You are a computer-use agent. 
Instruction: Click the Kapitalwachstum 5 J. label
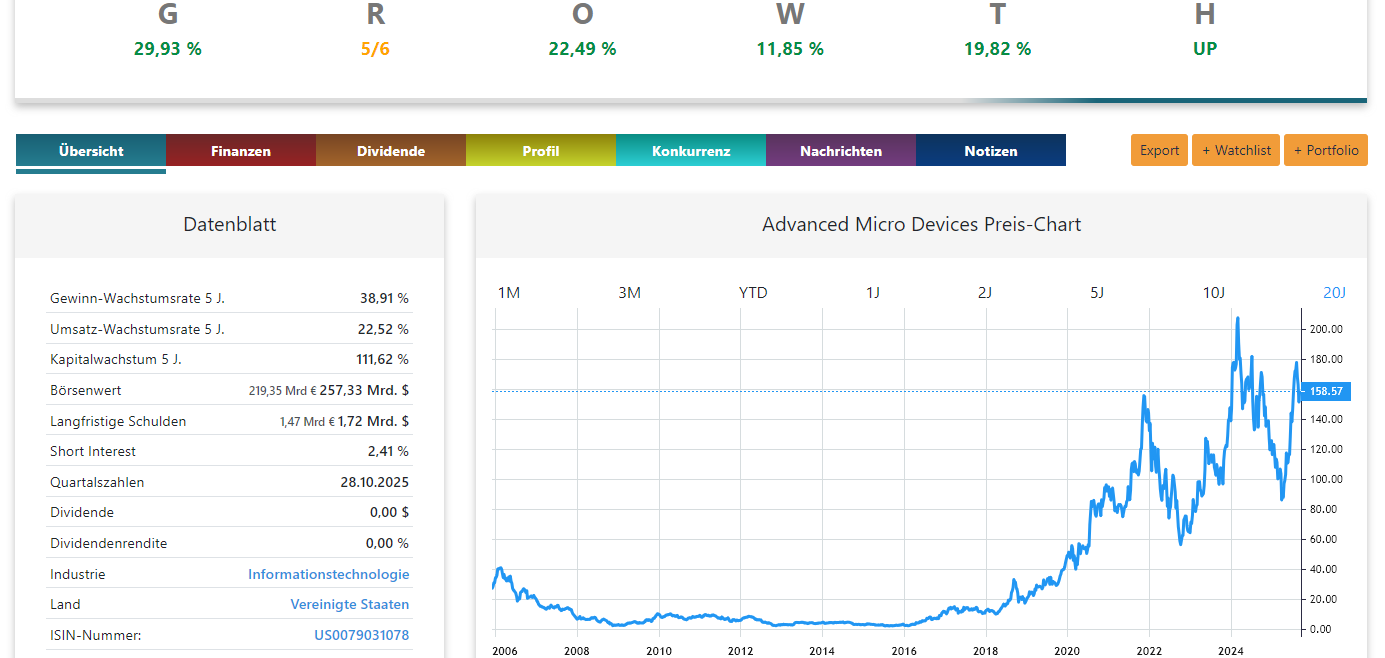coord(115,359)
